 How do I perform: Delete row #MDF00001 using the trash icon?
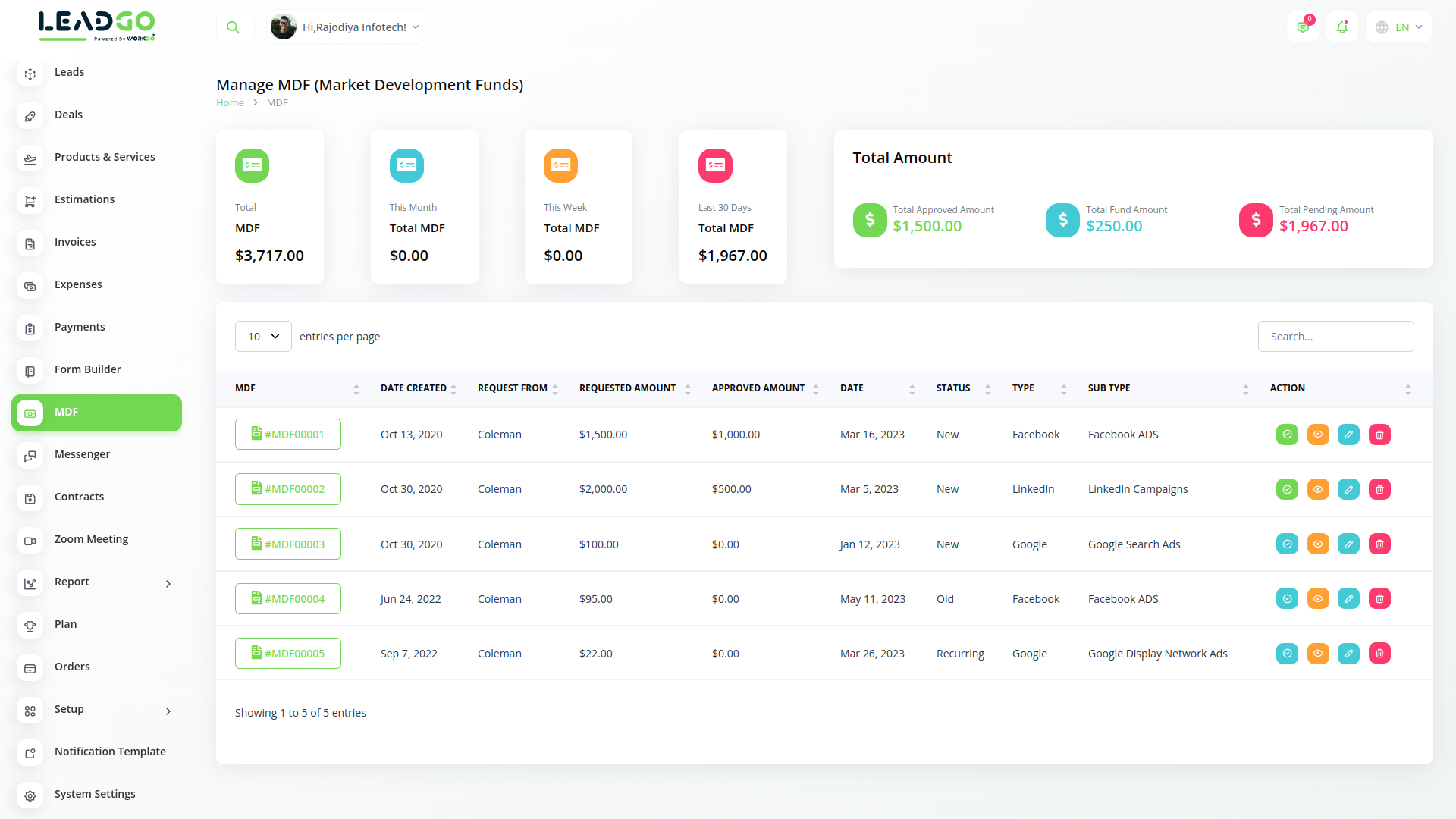1379,435
